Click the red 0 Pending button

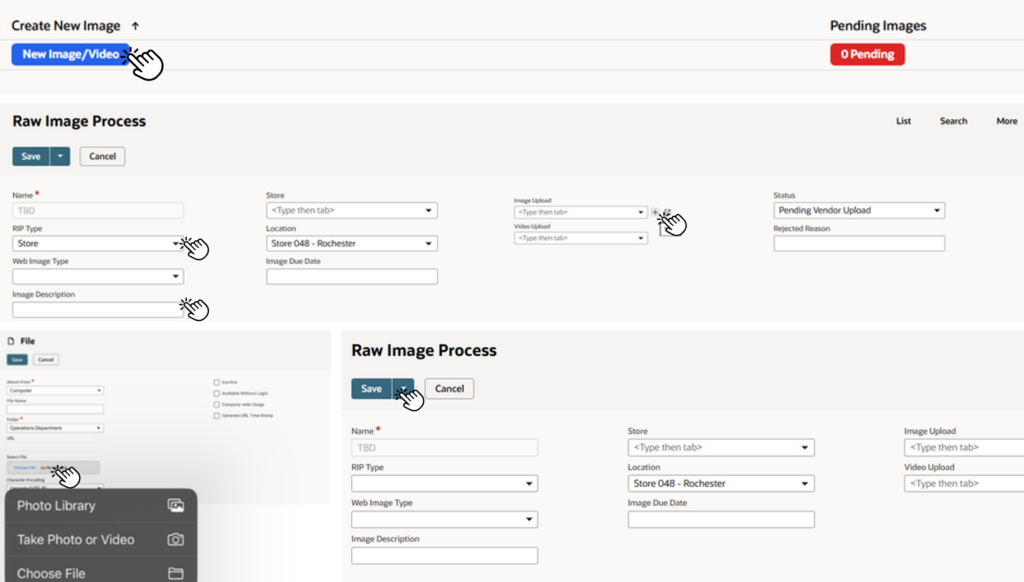click(867, 54)
